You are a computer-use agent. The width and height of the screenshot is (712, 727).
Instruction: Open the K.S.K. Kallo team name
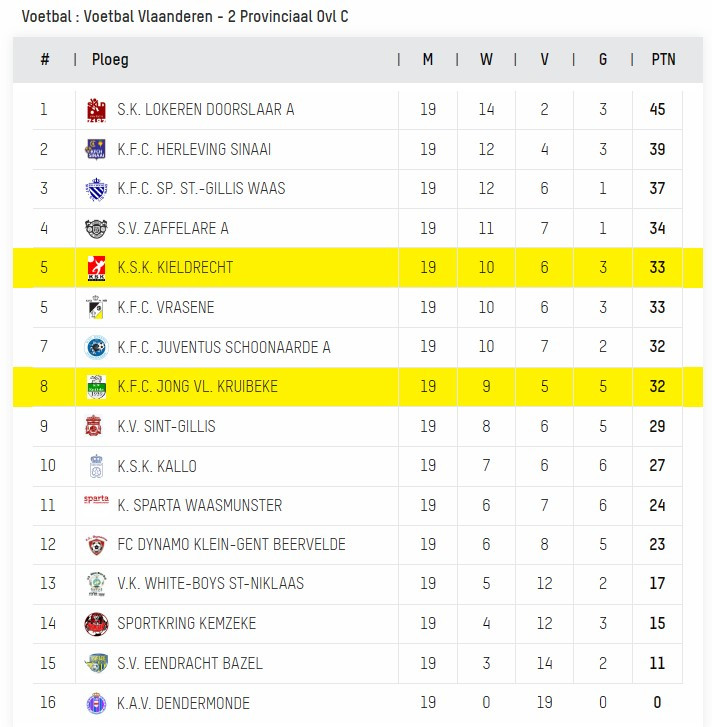pyautogui.click(x=157, y=466)
